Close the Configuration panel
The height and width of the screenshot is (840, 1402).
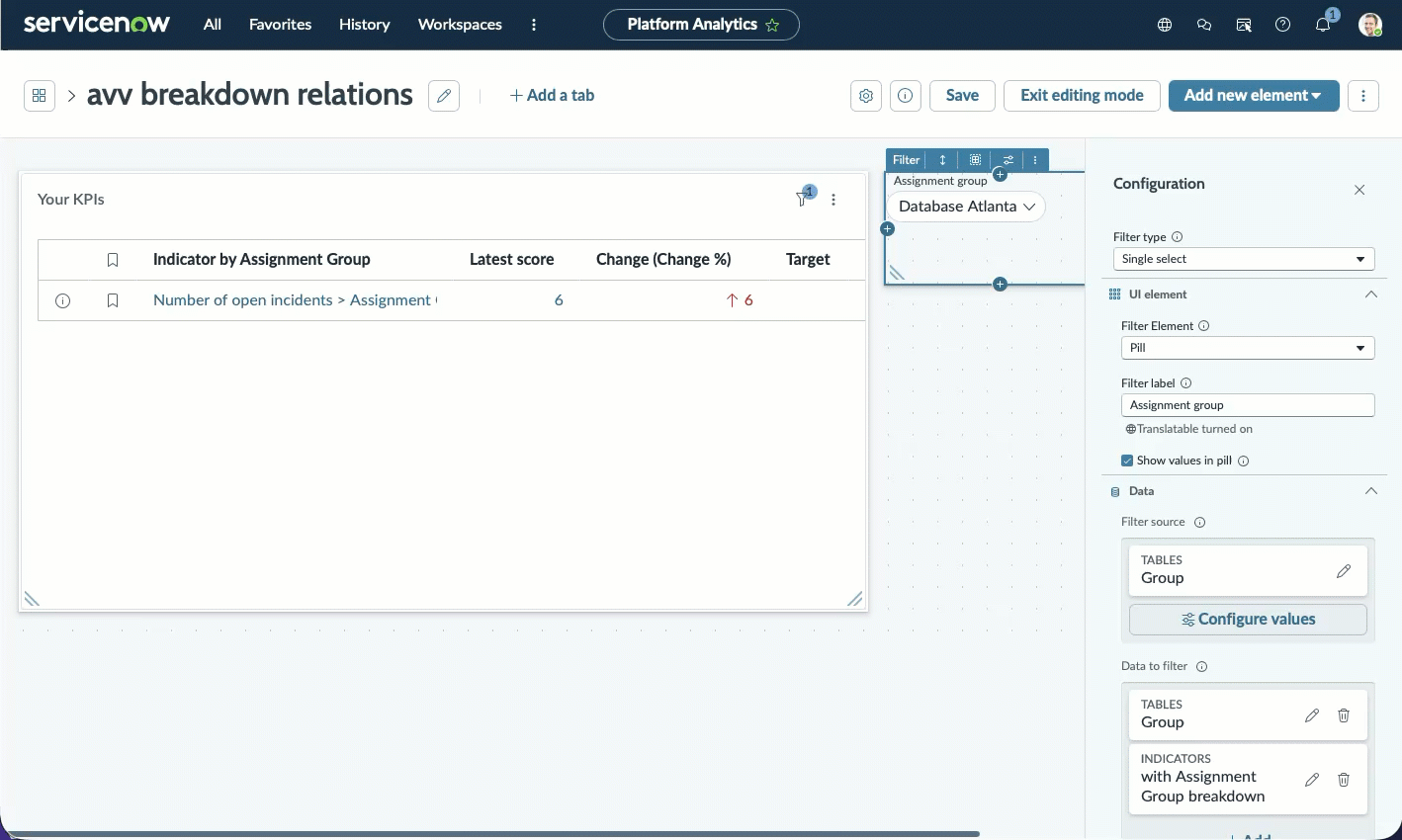[x=1359, y=190]
